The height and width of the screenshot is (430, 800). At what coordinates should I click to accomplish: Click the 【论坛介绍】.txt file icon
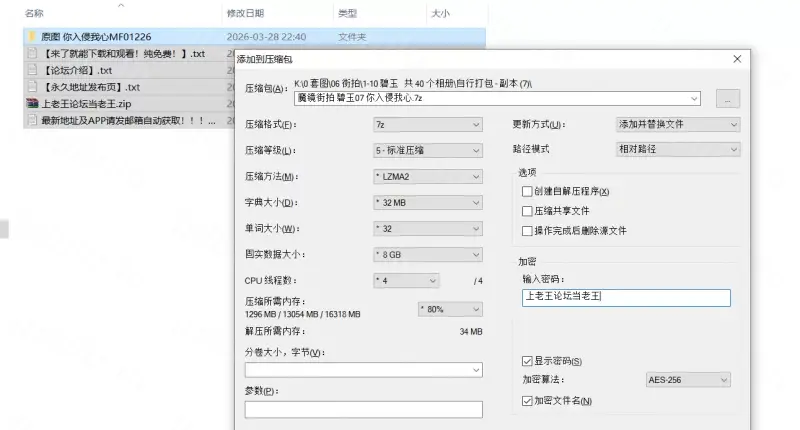32,71
